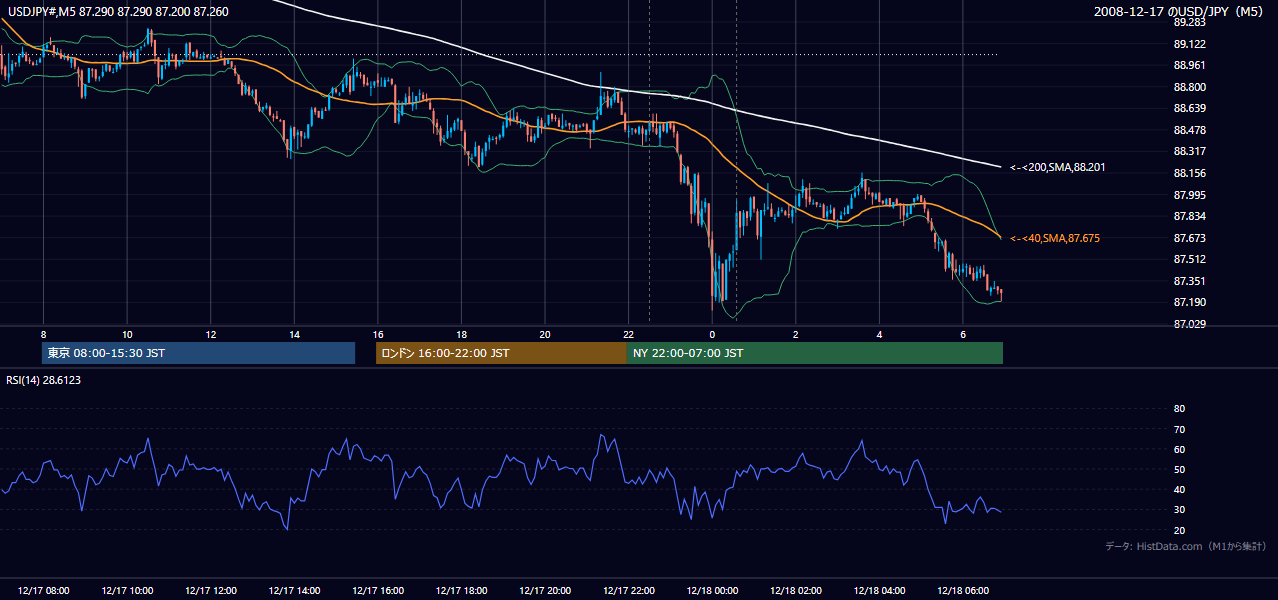This screenshot has height=600, width=1278.
Task: Click timestamp 12/17 18:00 on bottom axis
Action: click(461, 591)
